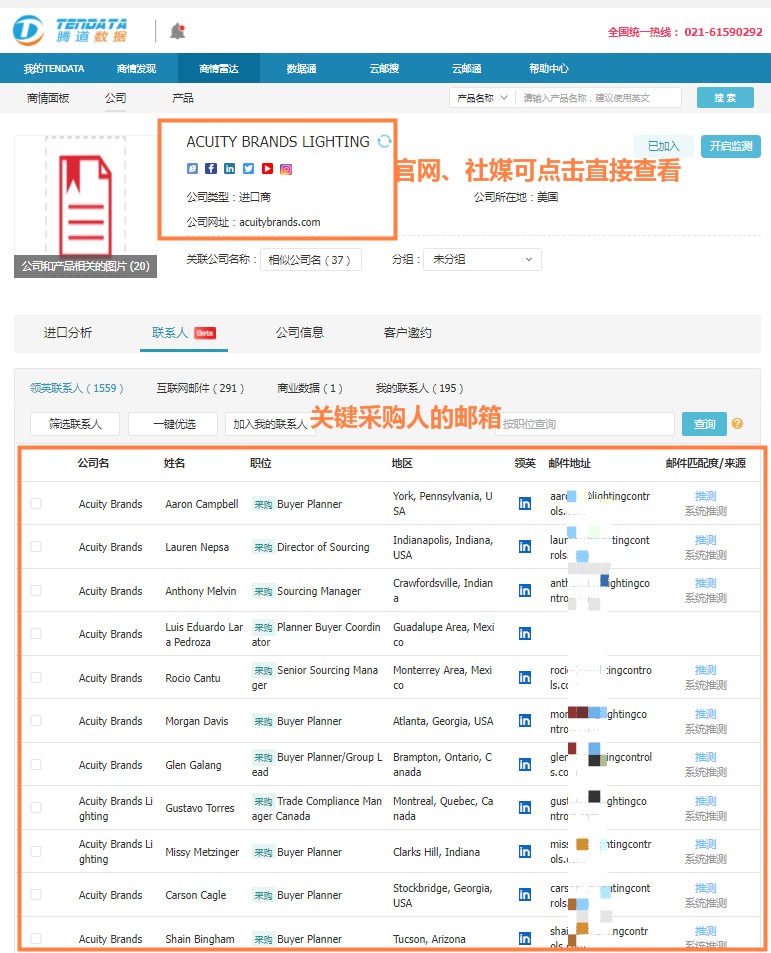This screenshot has width=771, height=953.
Task: Expand the 分组 未分组 dropdown
Action: click(482, 260)
